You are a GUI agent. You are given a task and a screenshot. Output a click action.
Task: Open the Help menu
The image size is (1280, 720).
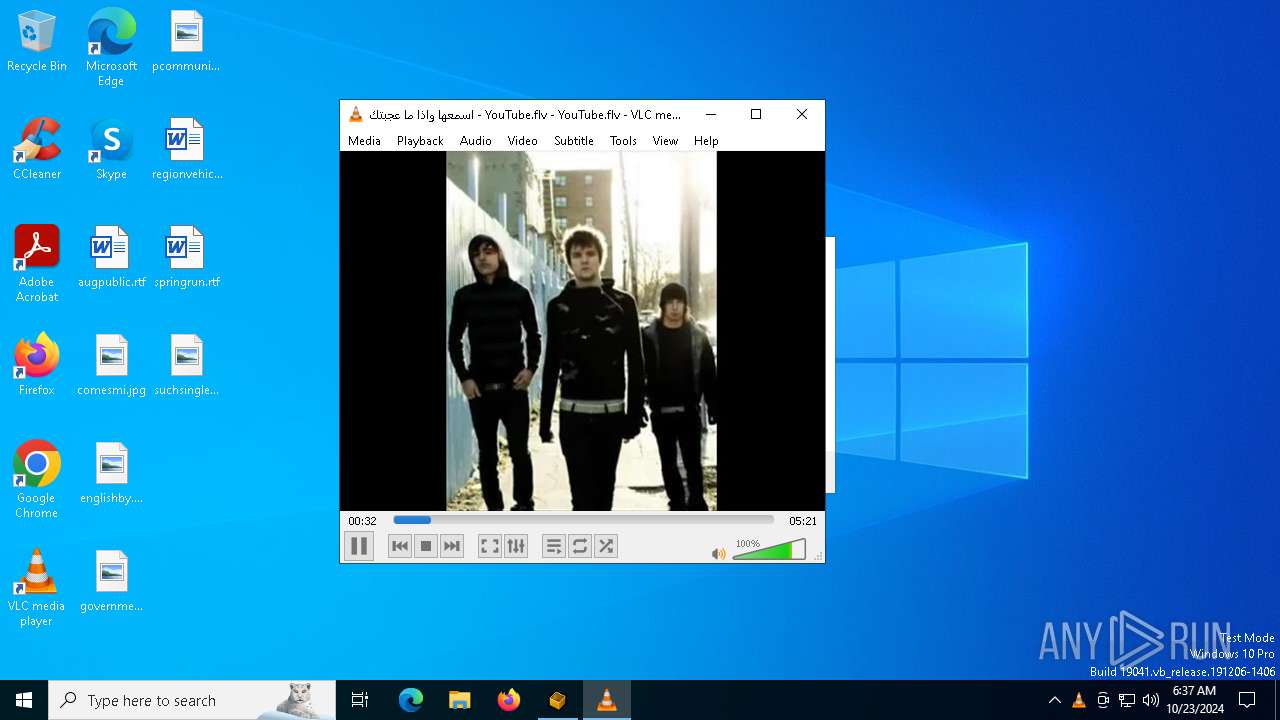(706, 141)
